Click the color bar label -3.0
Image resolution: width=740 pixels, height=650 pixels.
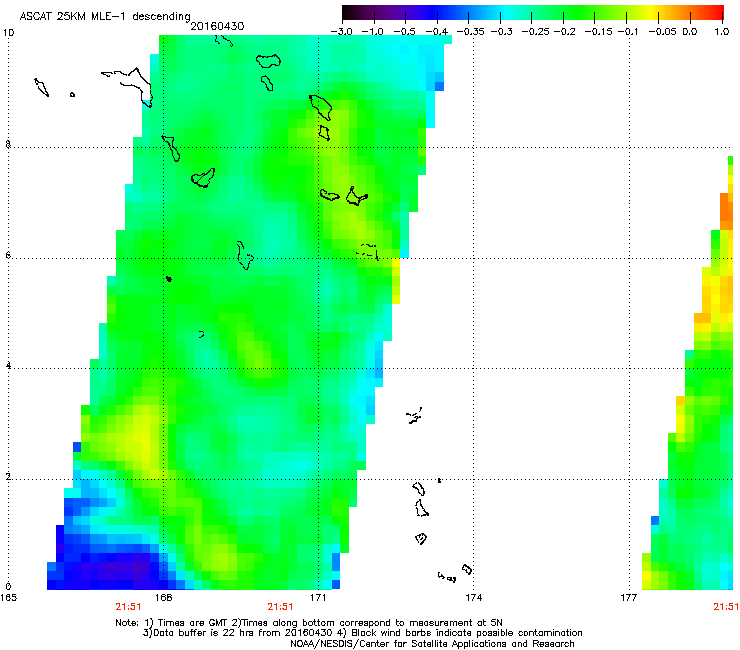[341, 32]
